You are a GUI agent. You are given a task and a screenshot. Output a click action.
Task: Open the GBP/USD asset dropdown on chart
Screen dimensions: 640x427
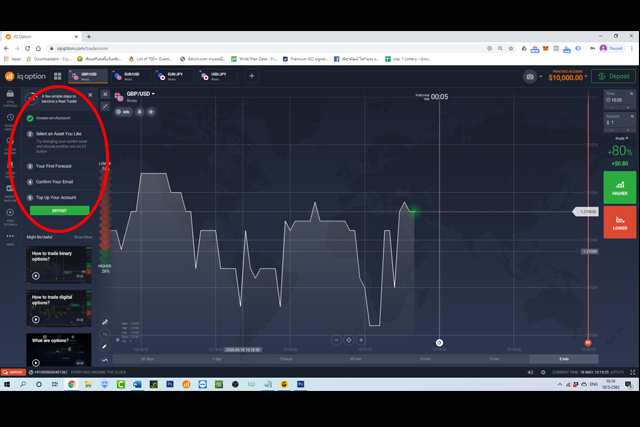(x=141, y=94)
